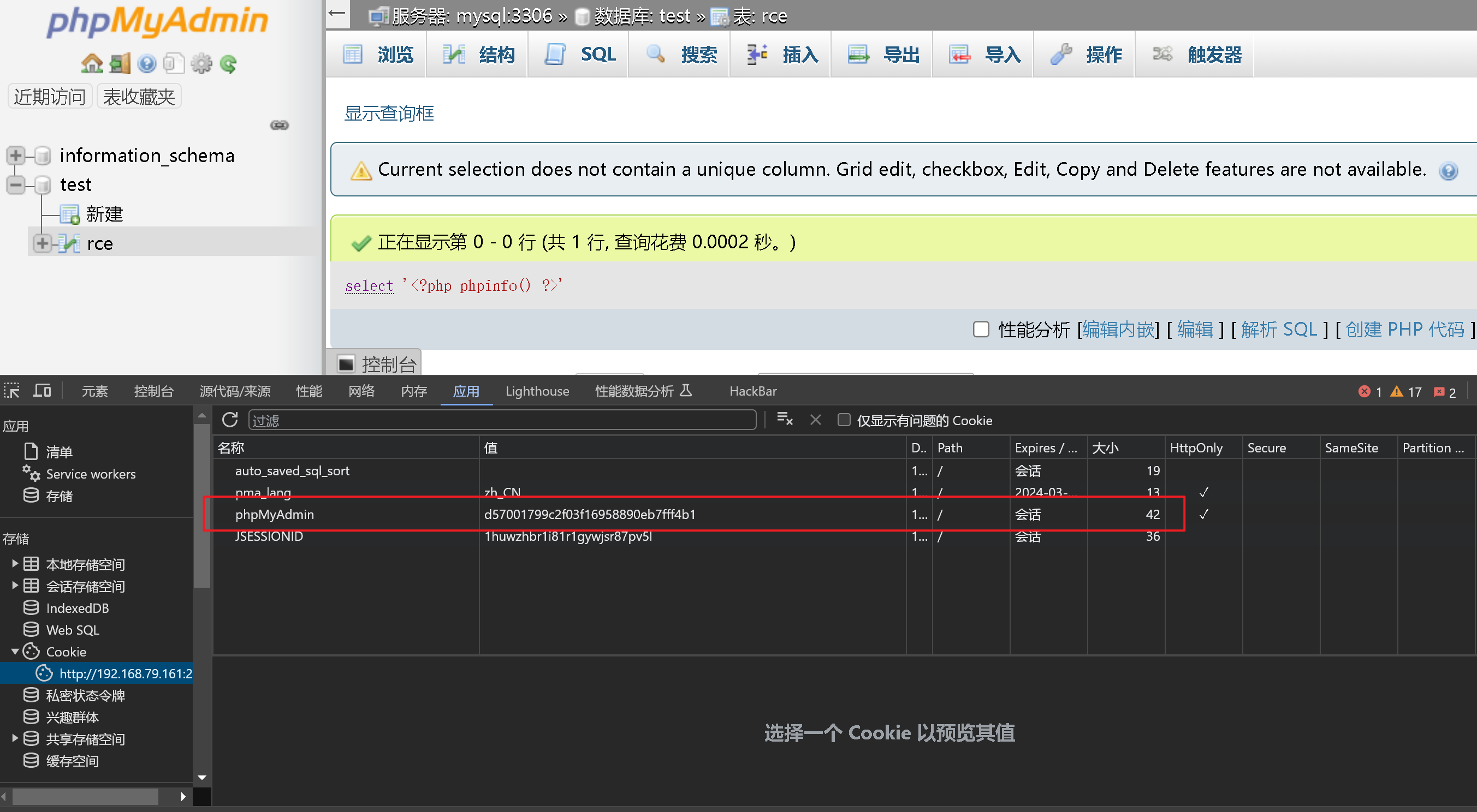Click the clear all cookies icon
The image size is (1477, 812).
point(785,420)
